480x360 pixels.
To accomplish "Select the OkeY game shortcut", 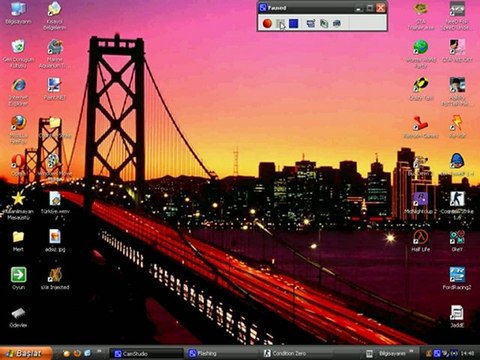I will pos(457,241).
